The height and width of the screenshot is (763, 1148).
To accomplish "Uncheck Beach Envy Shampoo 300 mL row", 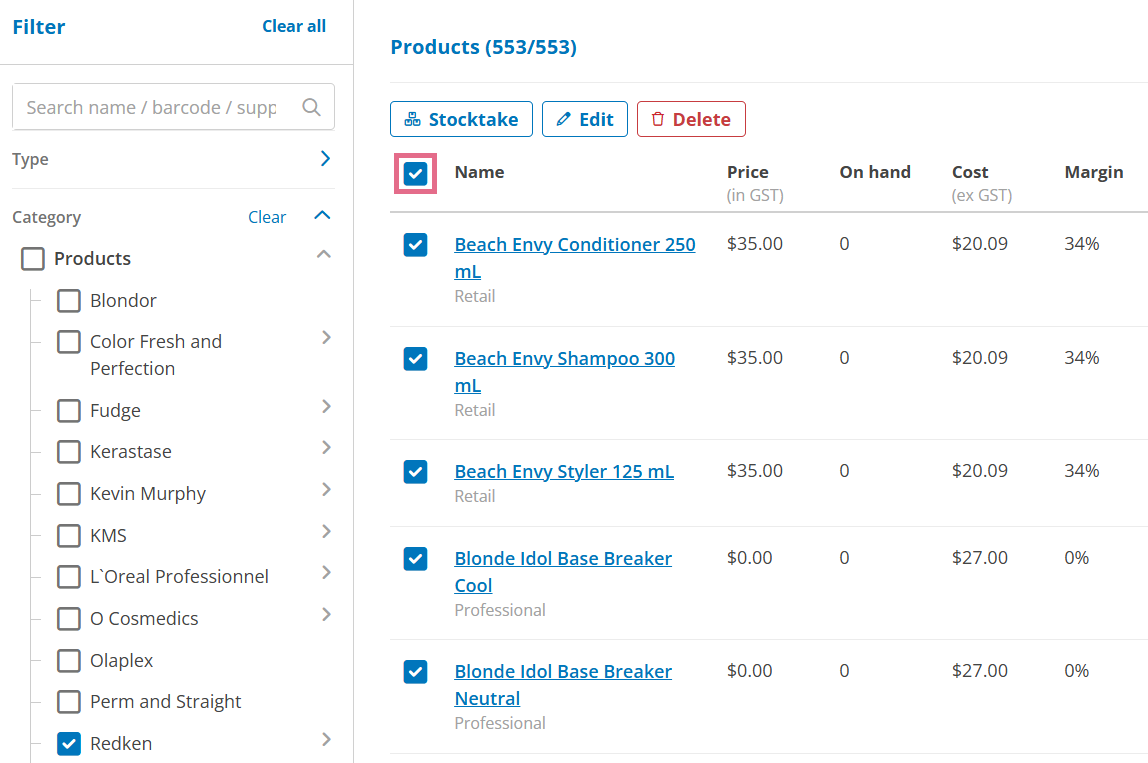I will pos(415,359).
